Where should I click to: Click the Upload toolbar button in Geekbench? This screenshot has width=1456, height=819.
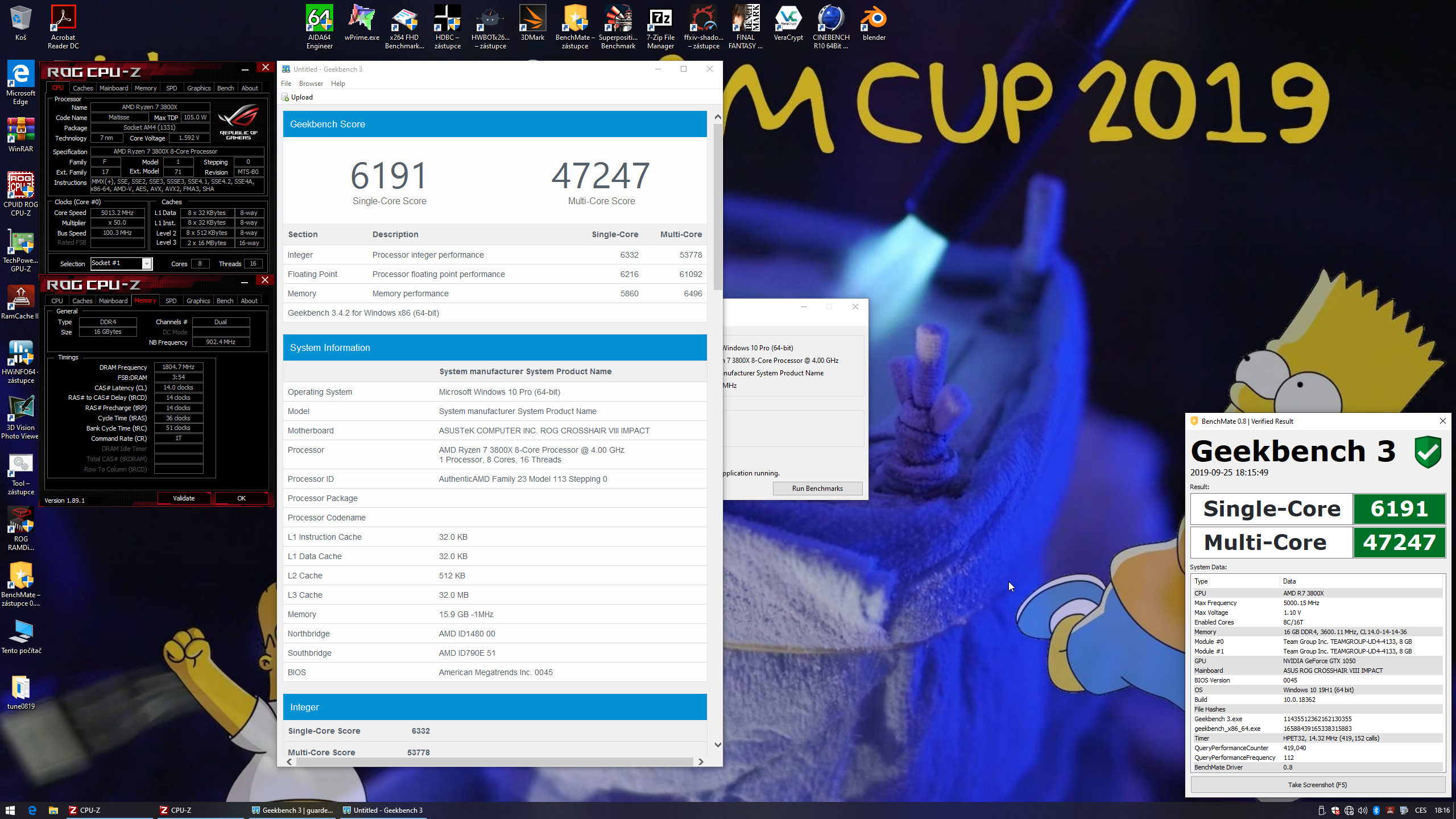pyautogui.click(x=297, y=97)
